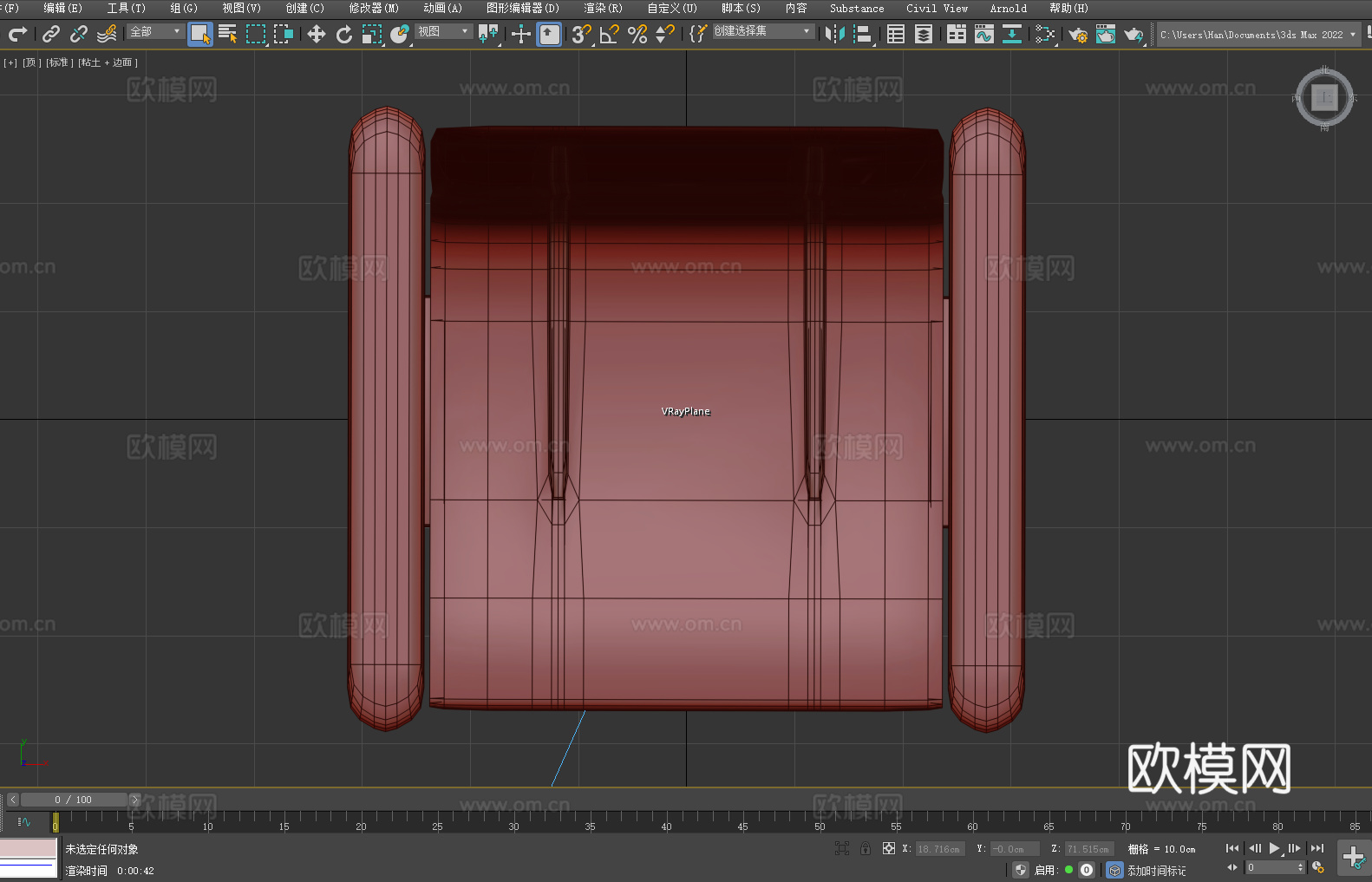
Task: Select the Move tool in toolbar
Action: point(317,34)
